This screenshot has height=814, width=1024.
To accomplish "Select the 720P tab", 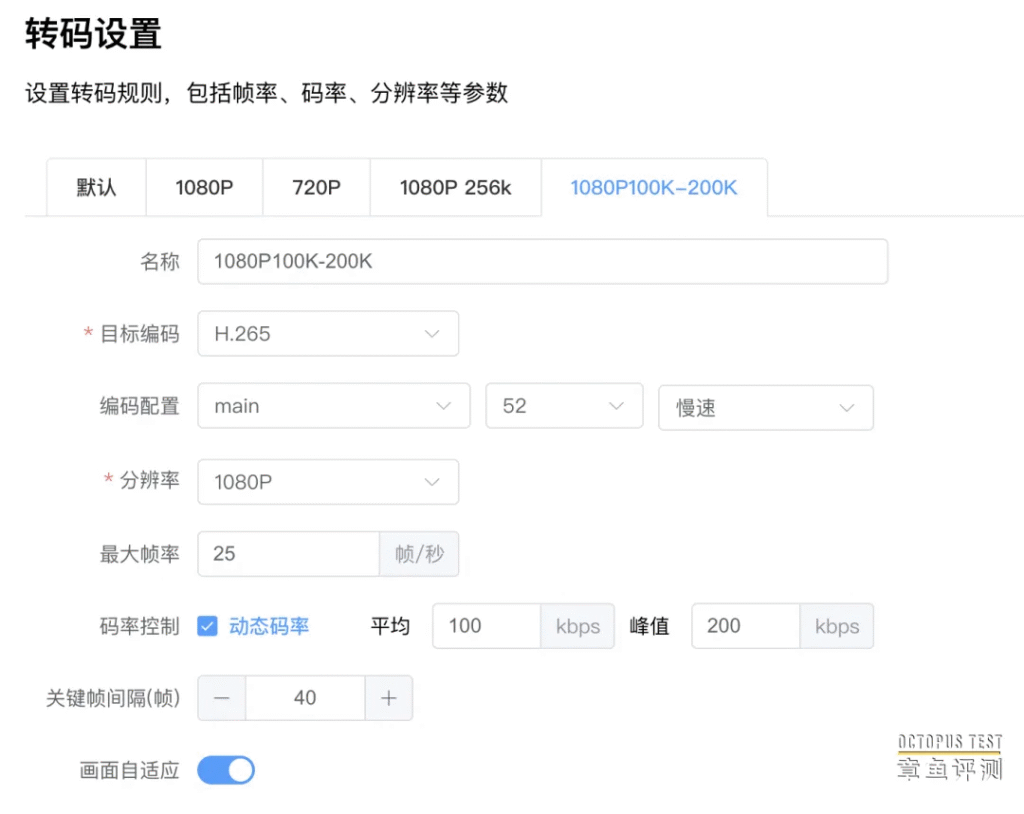I will click(x=317, y=187).
